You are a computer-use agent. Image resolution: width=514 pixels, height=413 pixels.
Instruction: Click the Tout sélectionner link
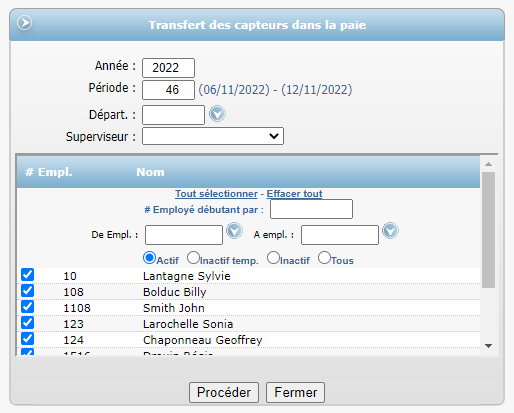point(216,194)
